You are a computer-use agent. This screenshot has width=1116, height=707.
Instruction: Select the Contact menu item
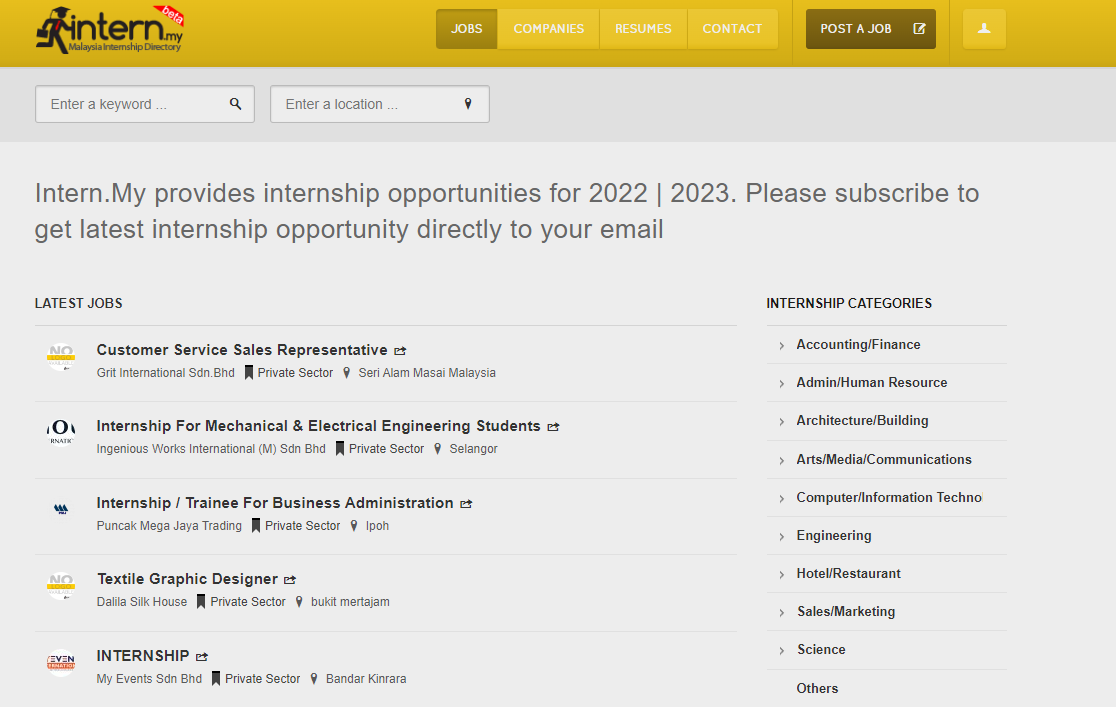(x=732, y=29)
